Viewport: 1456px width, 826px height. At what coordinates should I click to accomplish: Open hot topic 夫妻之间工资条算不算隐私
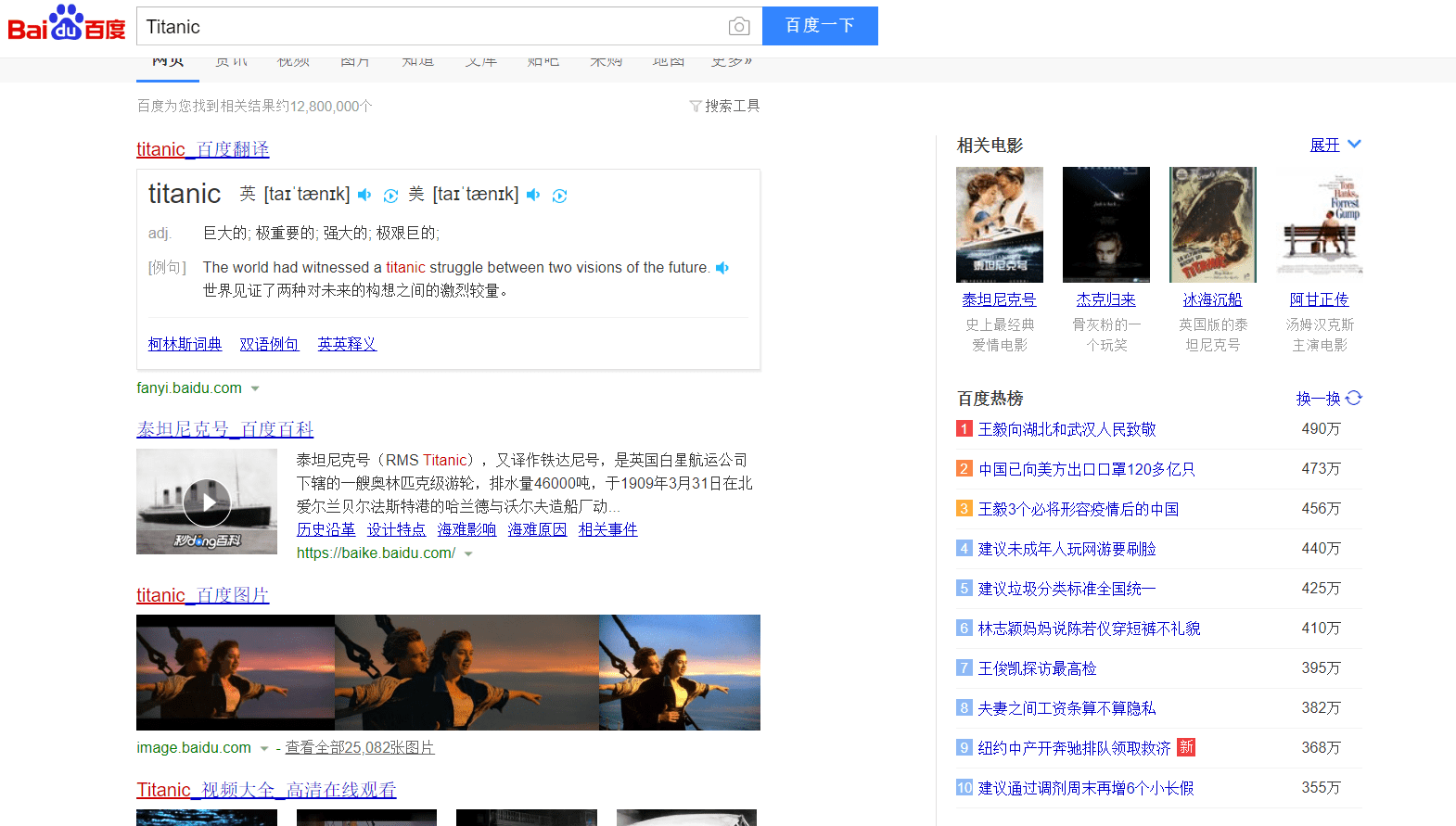[x=1067, y=708]
